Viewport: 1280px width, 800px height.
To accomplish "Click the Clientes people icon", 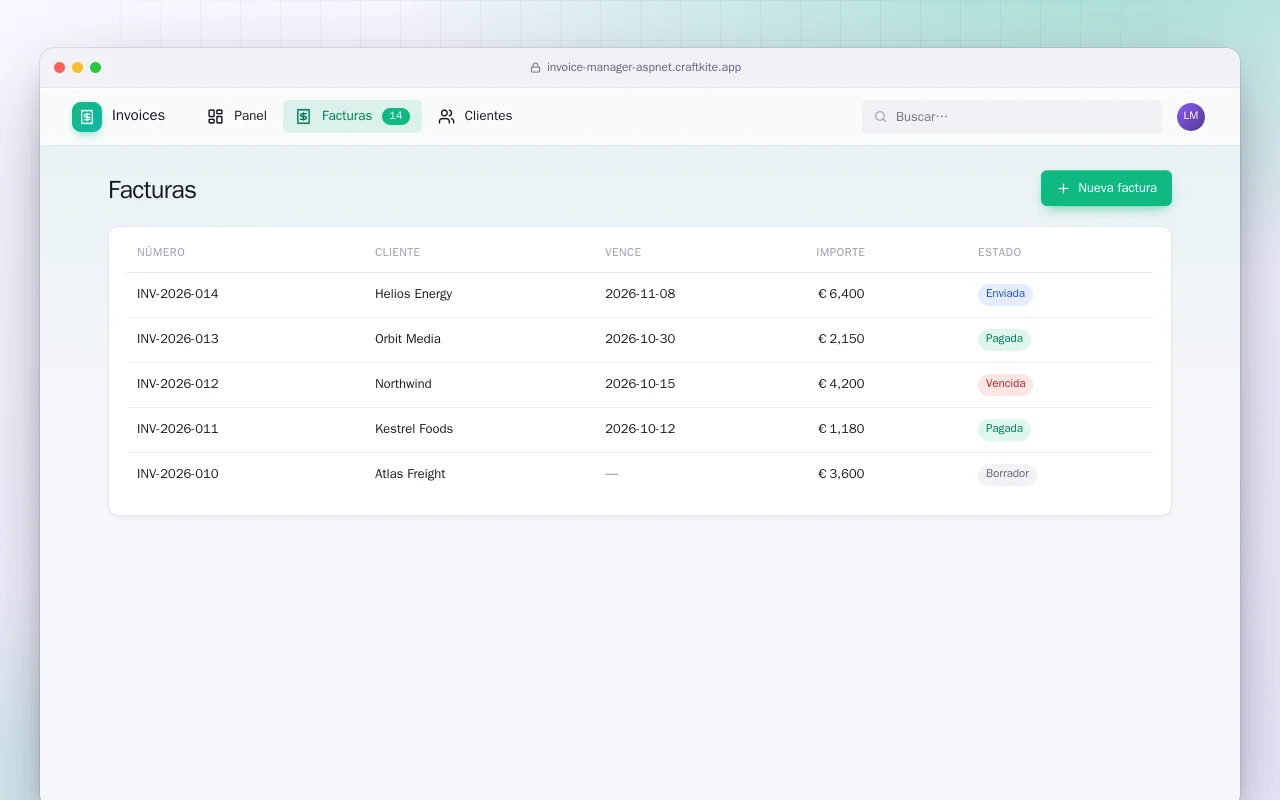I will pos(446,116).
